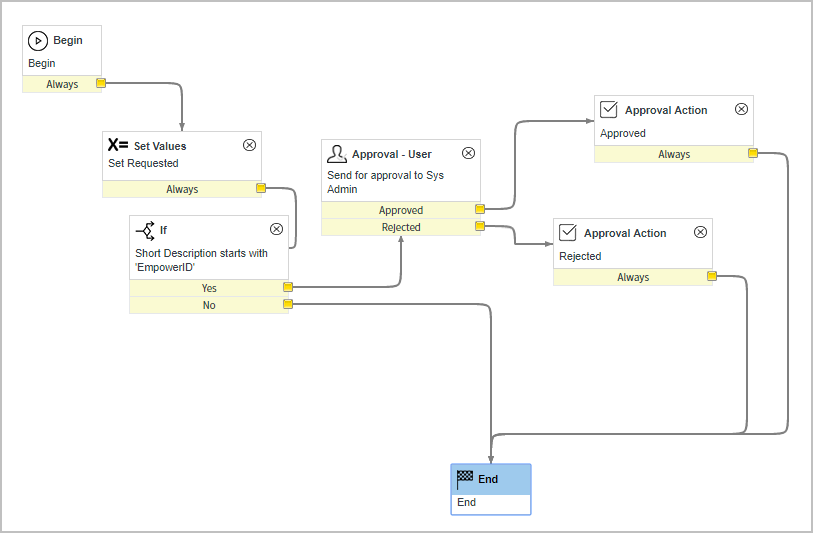
Task: Click the Rejected output connector on Approval - User
Action: tap(480, 227)
